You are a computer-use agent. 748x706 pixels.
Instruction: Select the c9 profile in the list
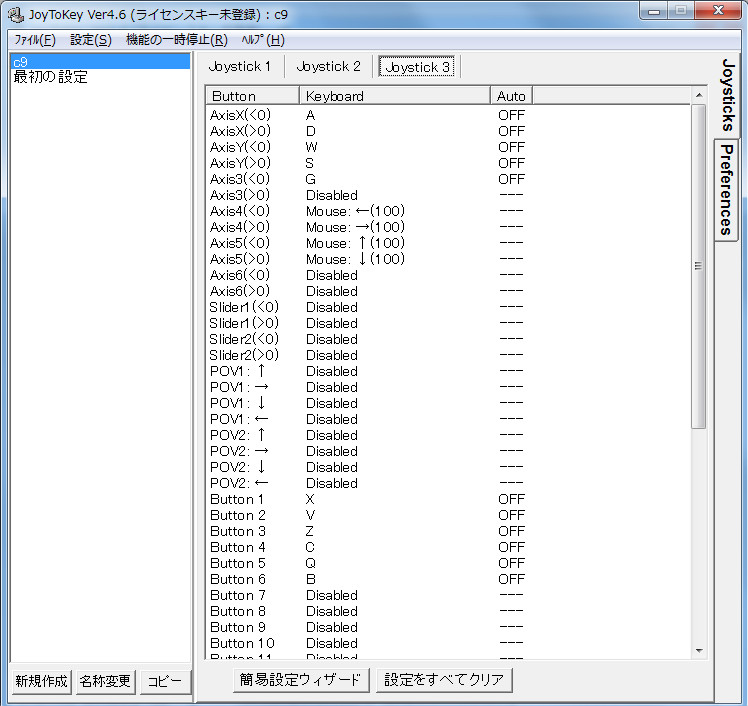[100, 62]
